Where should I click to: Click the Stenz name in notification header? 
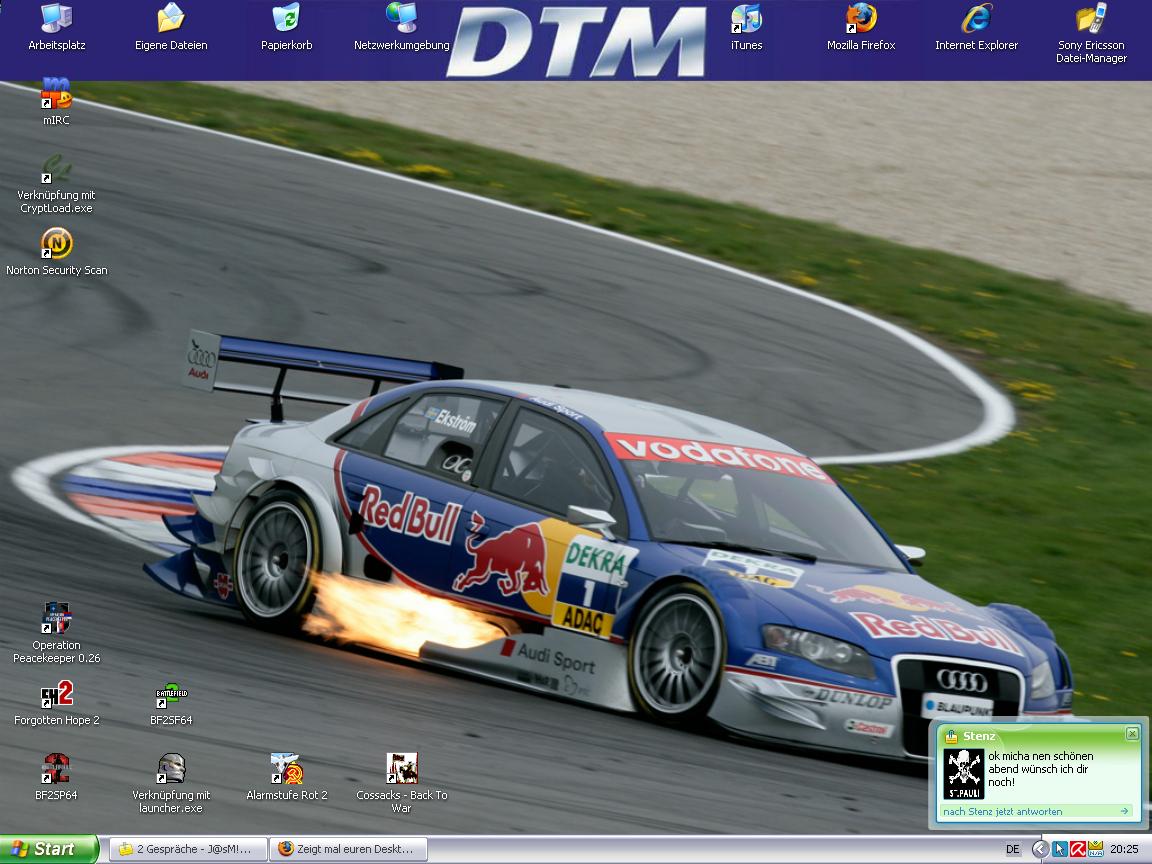[x=979, y=736]
